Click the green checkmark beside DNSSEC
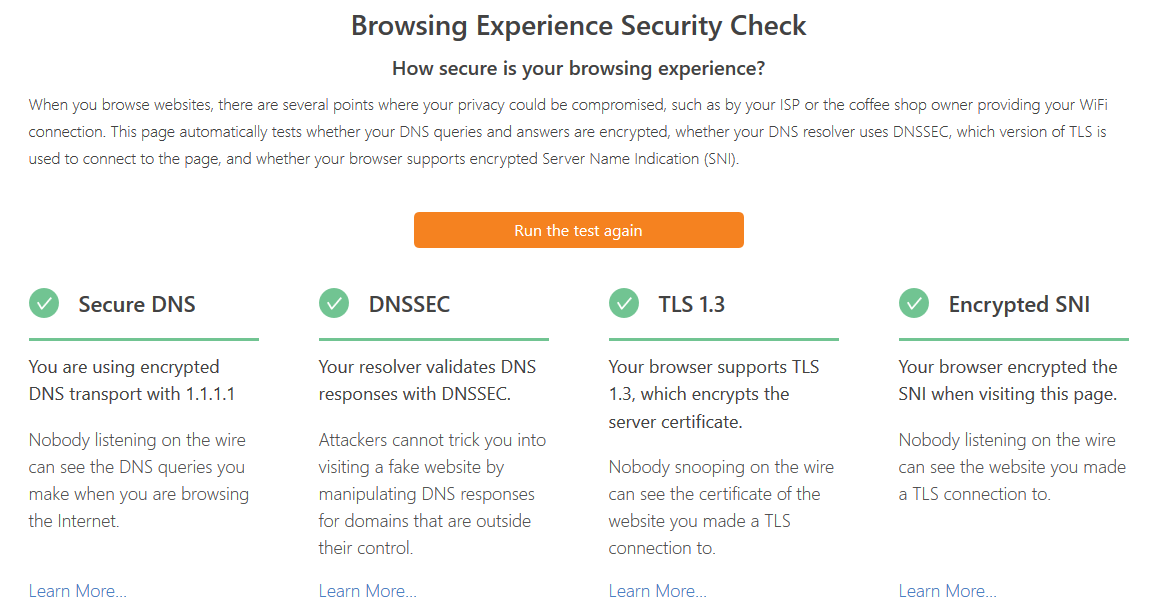The width and height of the screenshot is (1158, 615). click(x=334, y=303)
